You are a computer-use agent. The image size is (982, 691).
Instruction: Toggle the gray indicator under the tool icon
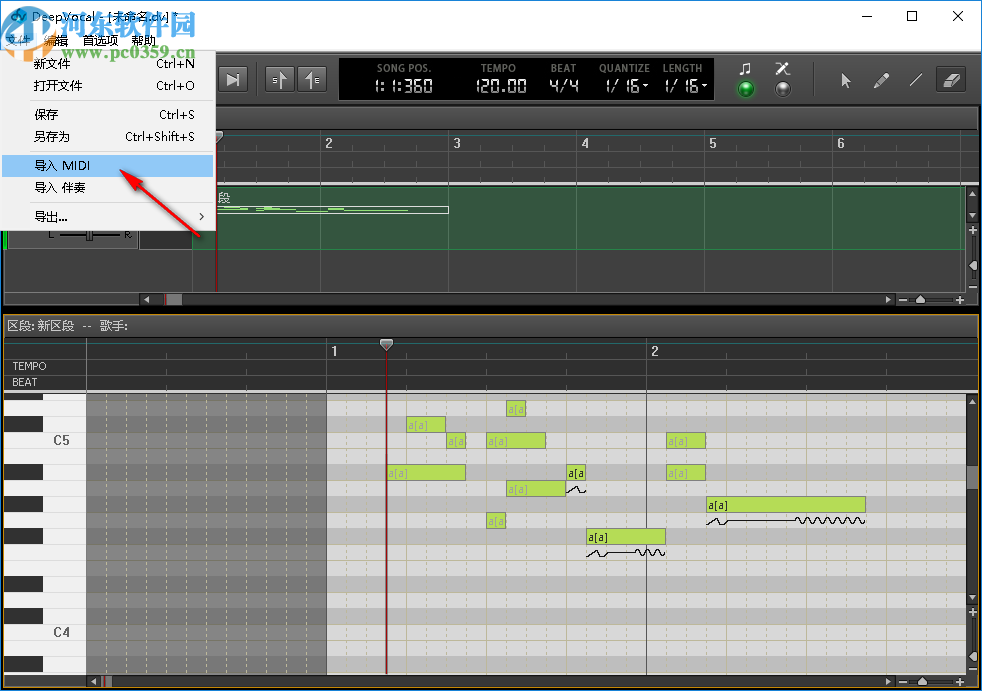pos(783,90)
